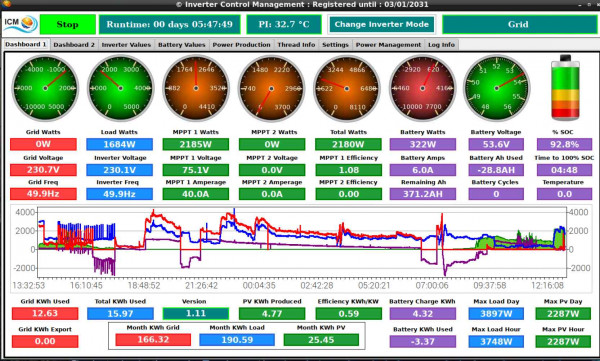
Task: Click the Grid status button
Action: coord(518,25)
